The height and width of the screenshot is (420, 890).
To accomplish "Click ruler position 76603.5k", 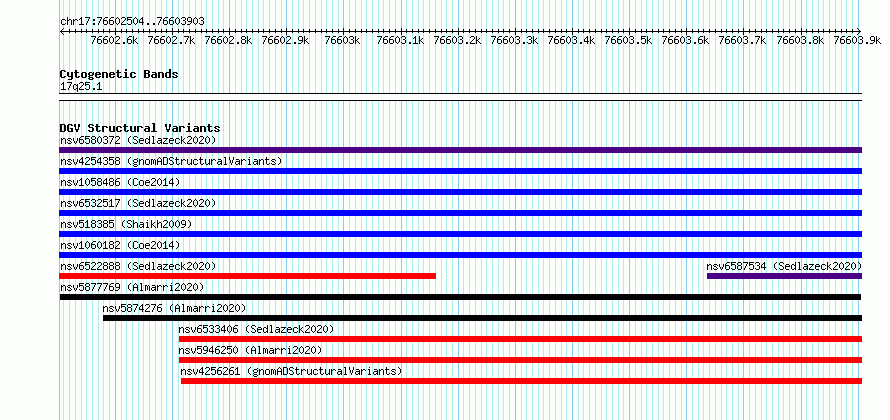I will click(628, 40).
